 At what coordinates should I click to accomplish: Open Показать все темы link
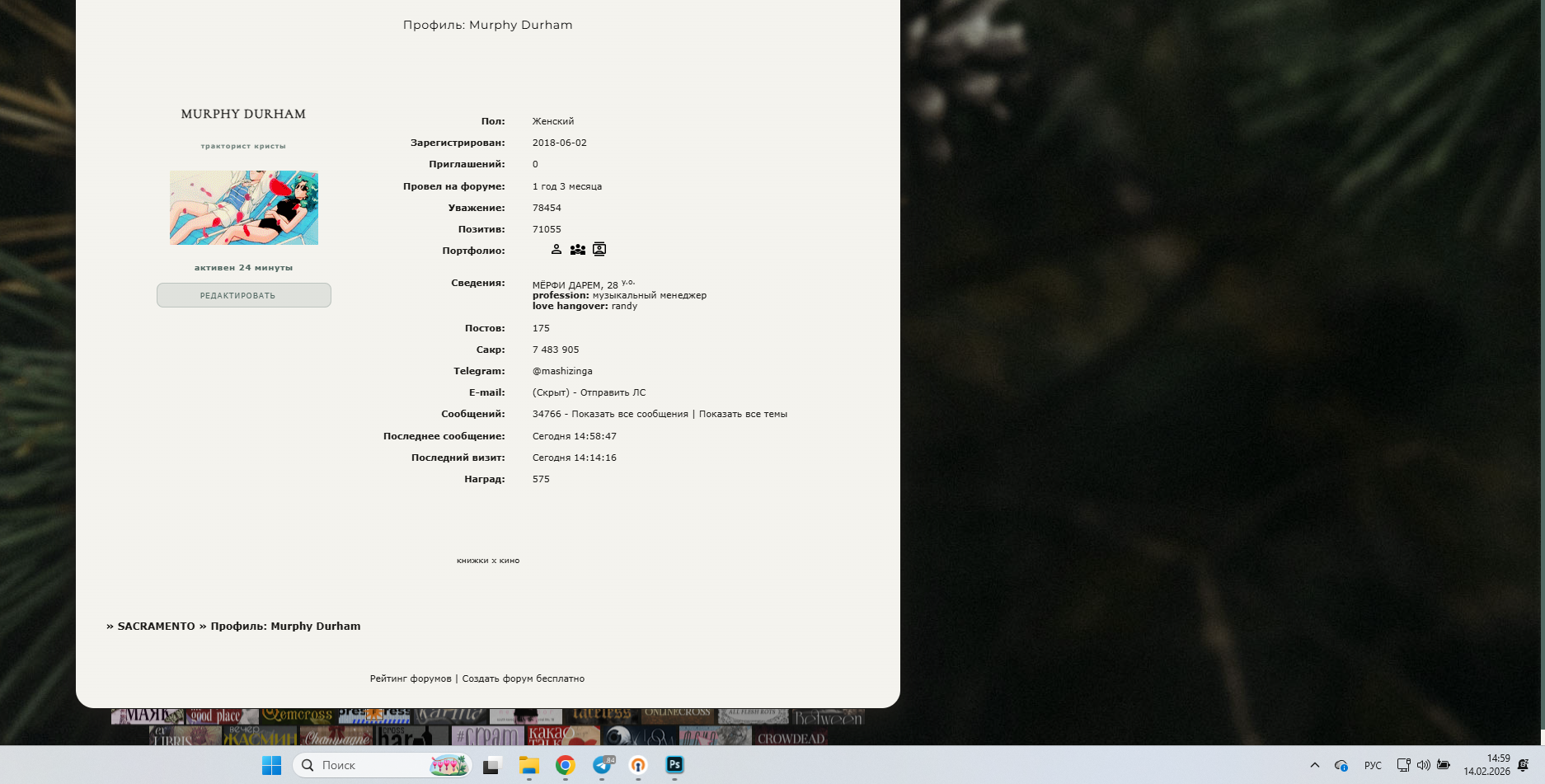coord(743,414)
